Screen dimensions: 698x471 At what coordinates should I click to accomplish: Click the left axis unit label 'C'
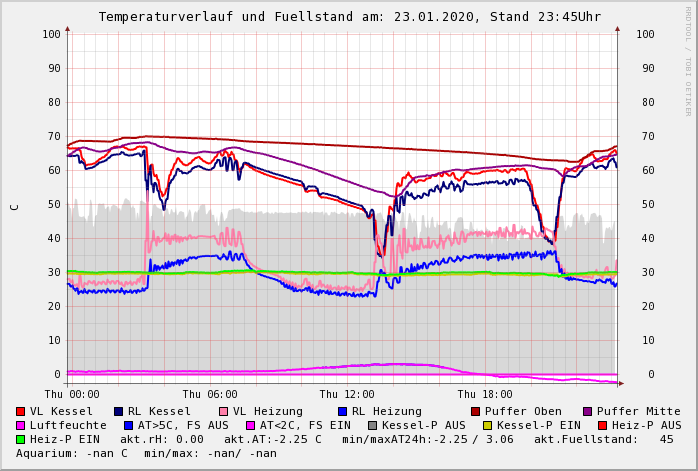15,207
